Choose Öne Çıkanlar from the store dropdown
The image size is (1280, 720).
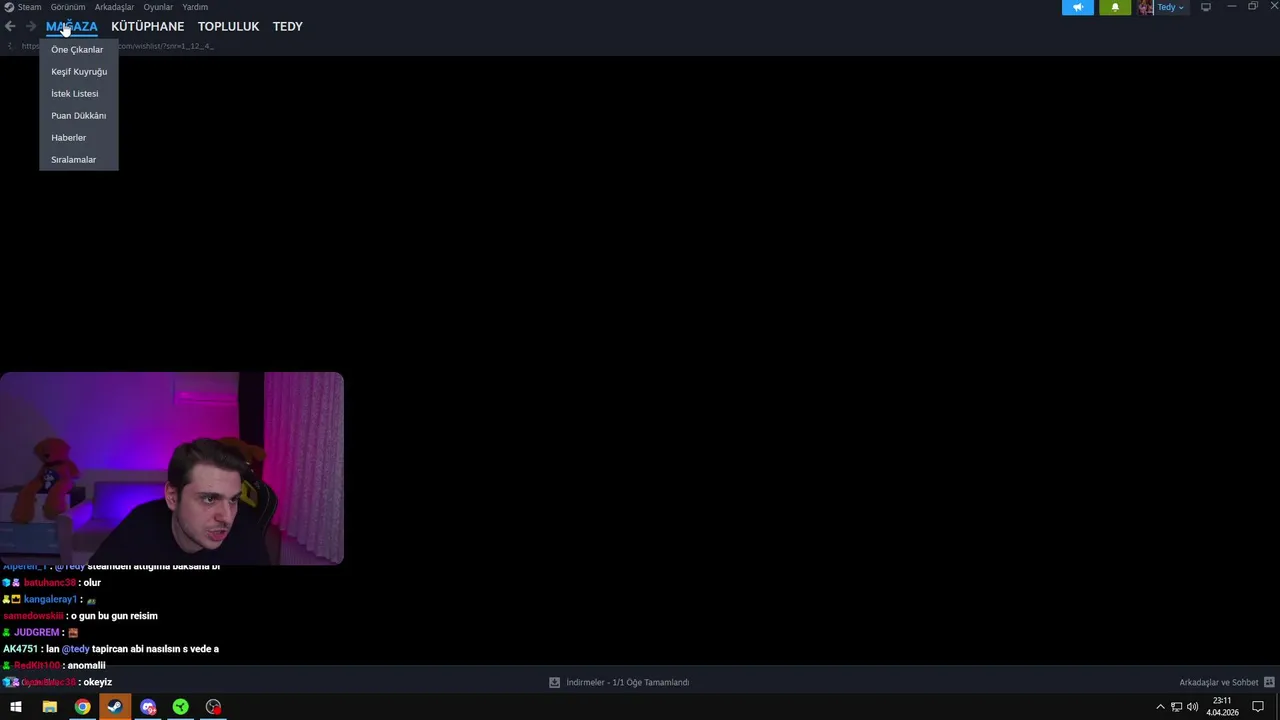coord(78,49)
